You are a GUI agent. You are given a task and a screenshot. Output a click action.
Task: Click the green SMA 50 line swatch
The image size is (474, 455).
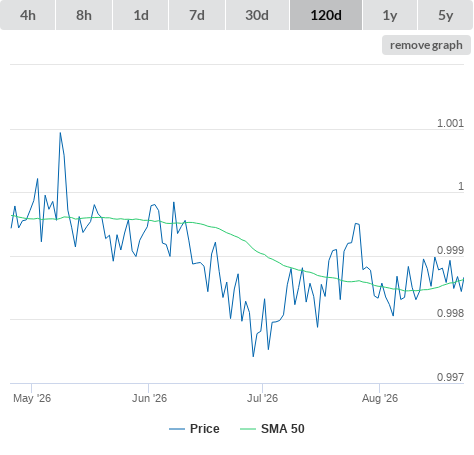[x=248, y=429]
